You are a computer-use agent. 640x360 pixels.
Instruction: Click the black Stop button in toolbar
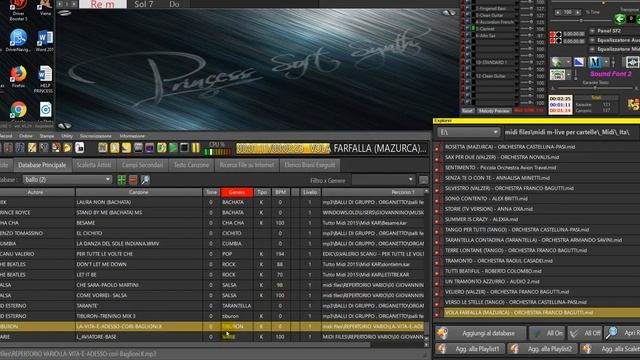point(184,147)
